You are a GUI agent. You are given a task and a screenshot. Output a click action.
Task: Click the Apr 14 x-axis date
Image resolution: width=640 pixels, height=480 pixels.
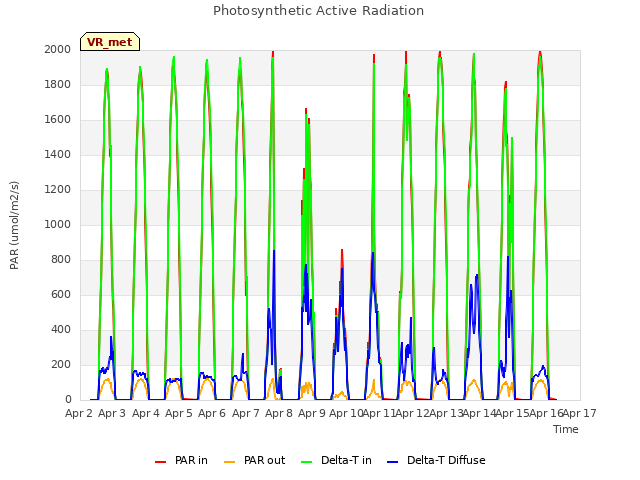(479, 413)
